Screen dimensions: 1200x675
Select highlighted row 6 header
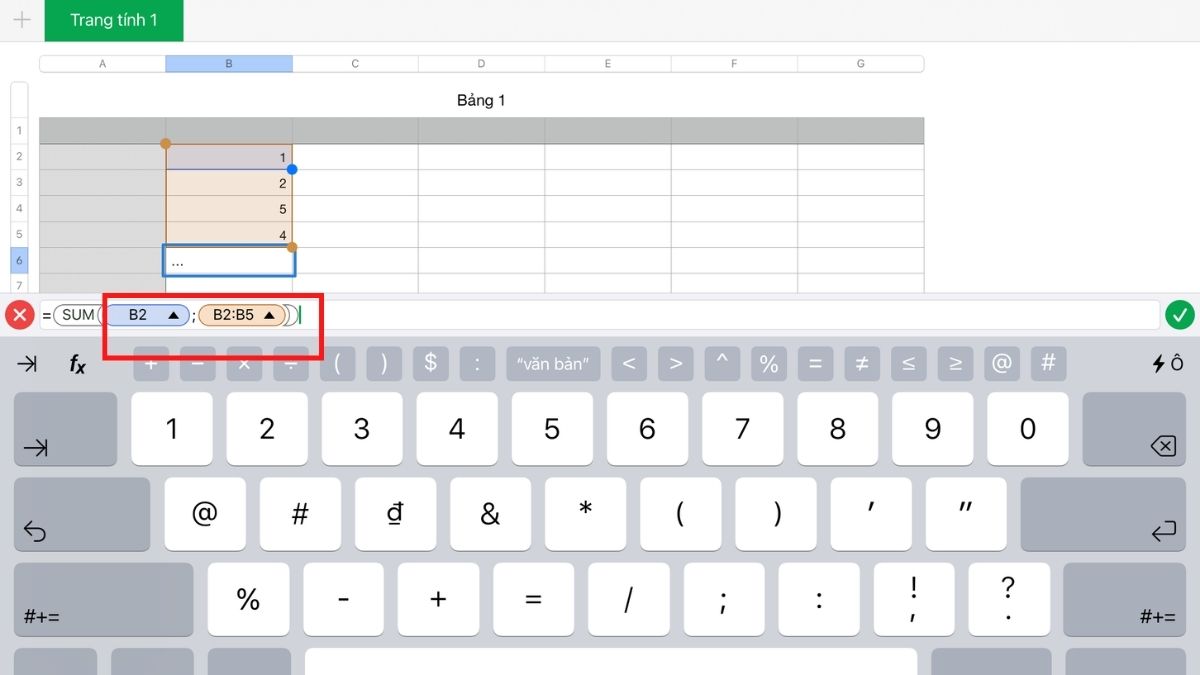[x=19, y=261]
